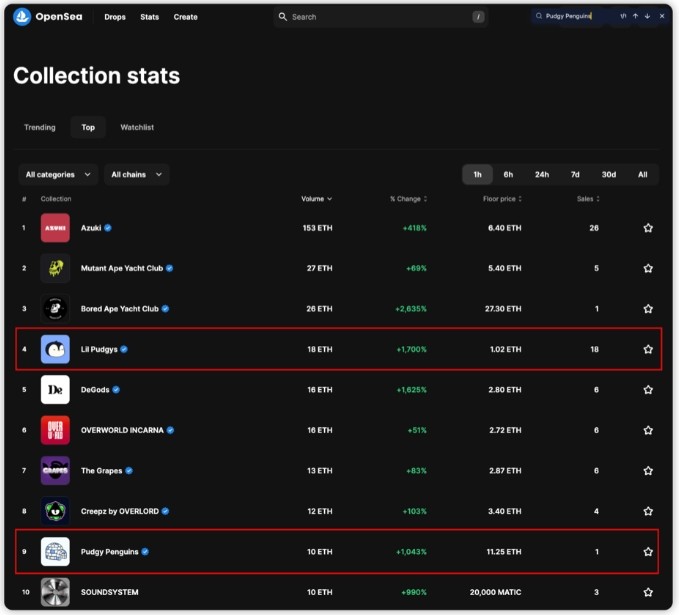The image size is (679, 615).
Task: Open Creepz by OVERLORD collection icon
Action: (x=55, y=511)
